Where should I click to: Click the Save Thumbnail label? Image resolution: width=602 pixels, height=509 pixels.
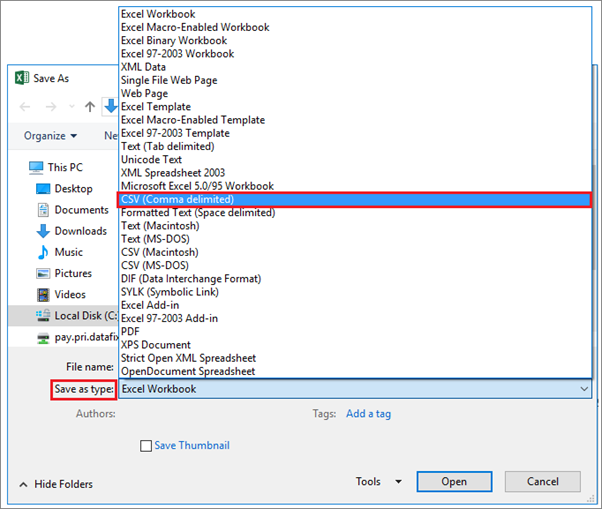click(x=192, y=446)
